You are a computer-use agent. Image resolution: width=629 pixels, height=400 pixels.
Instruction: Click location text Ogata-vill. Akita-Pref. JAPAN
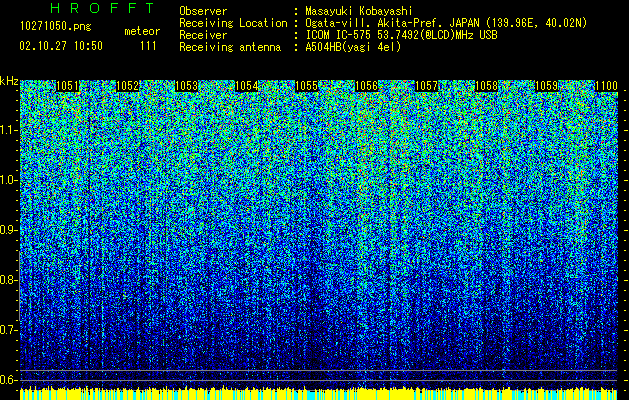pos(394,23)
